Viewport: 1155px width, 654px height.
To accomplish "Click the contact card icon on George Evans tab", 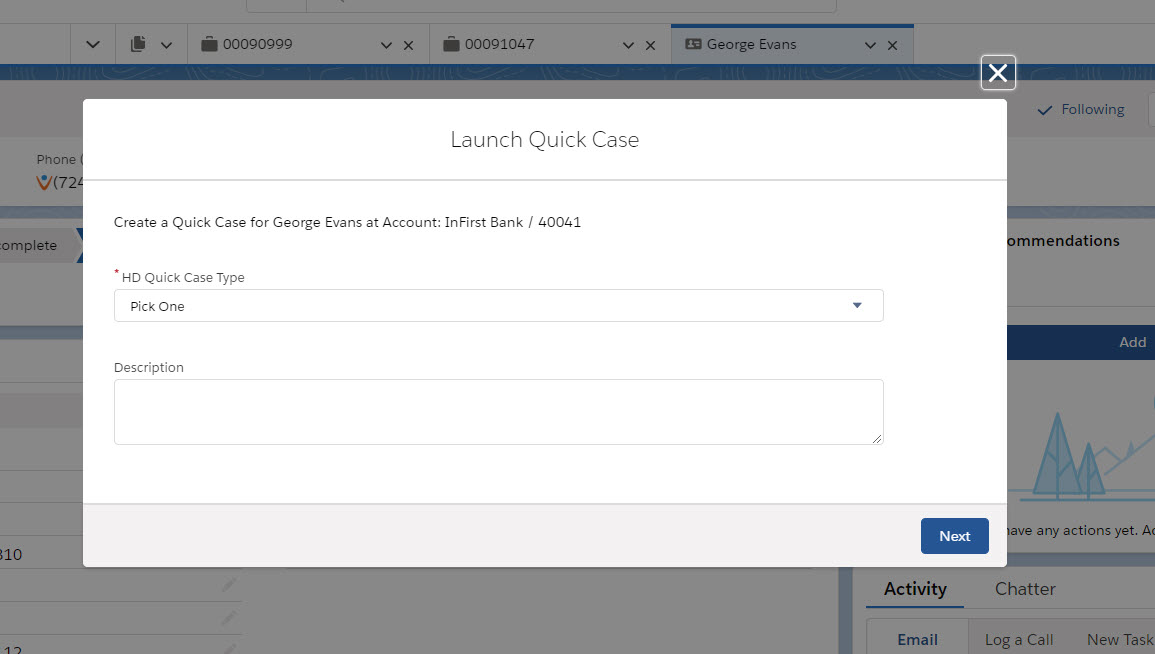I will tap(693, 45).
